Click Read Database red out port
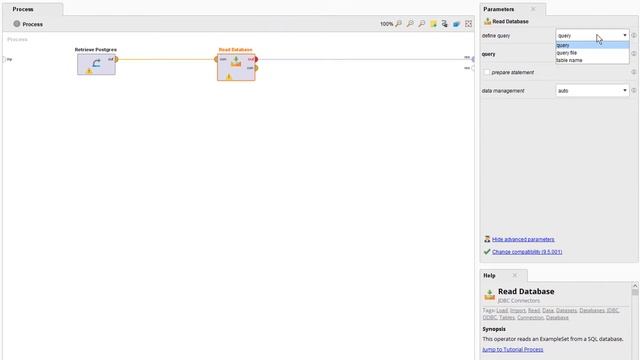 click(256, 59)
